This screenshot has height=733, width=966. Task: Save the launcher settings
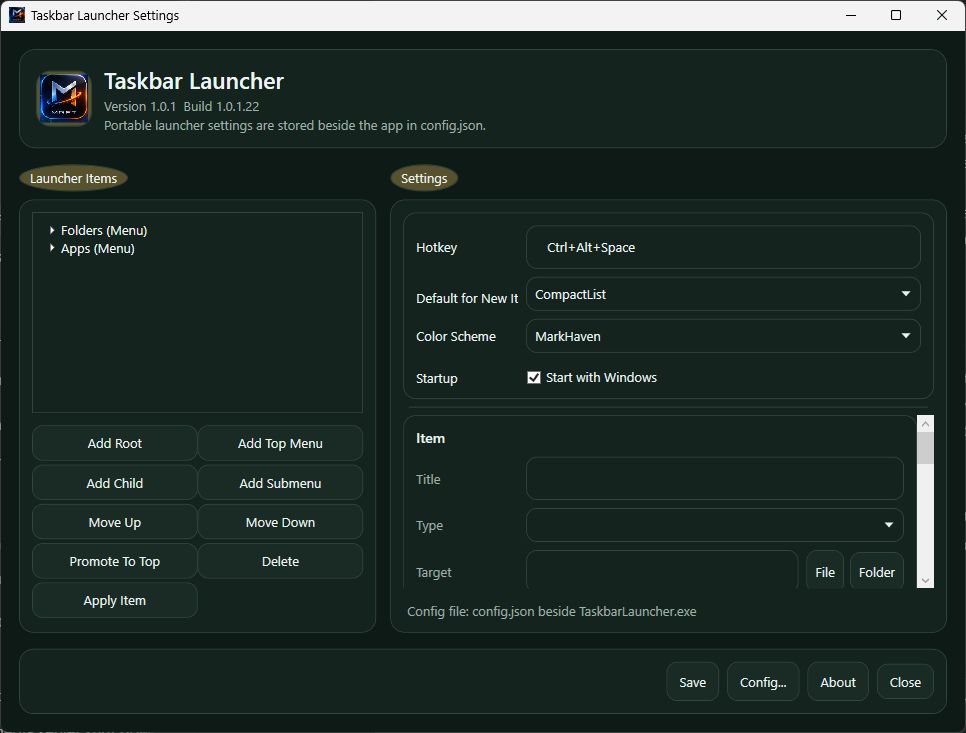coord(692,682)
